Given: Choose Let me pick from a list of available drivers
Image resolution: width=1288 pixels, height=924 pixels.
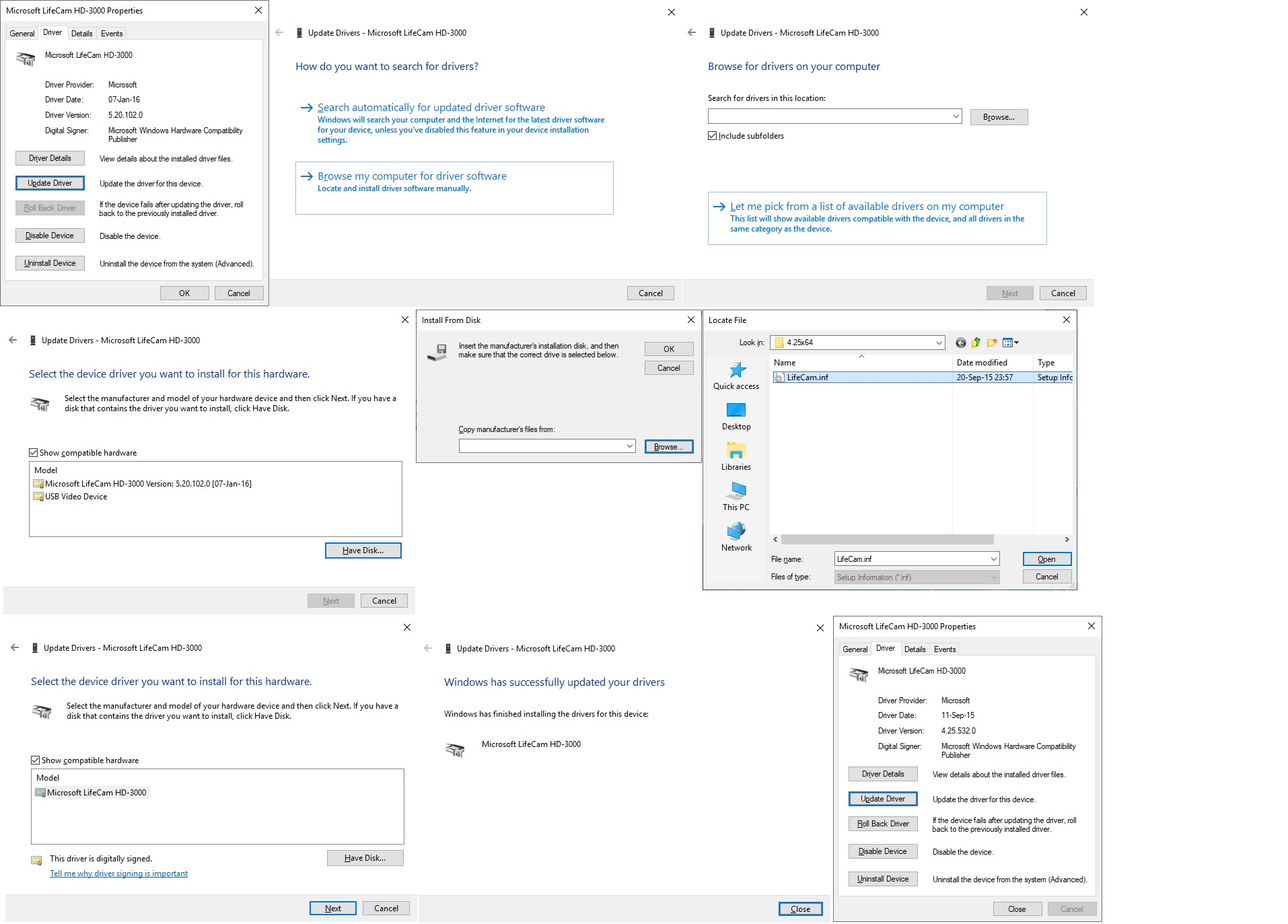Looking at the screenshot, I should (x=877, y=218).
